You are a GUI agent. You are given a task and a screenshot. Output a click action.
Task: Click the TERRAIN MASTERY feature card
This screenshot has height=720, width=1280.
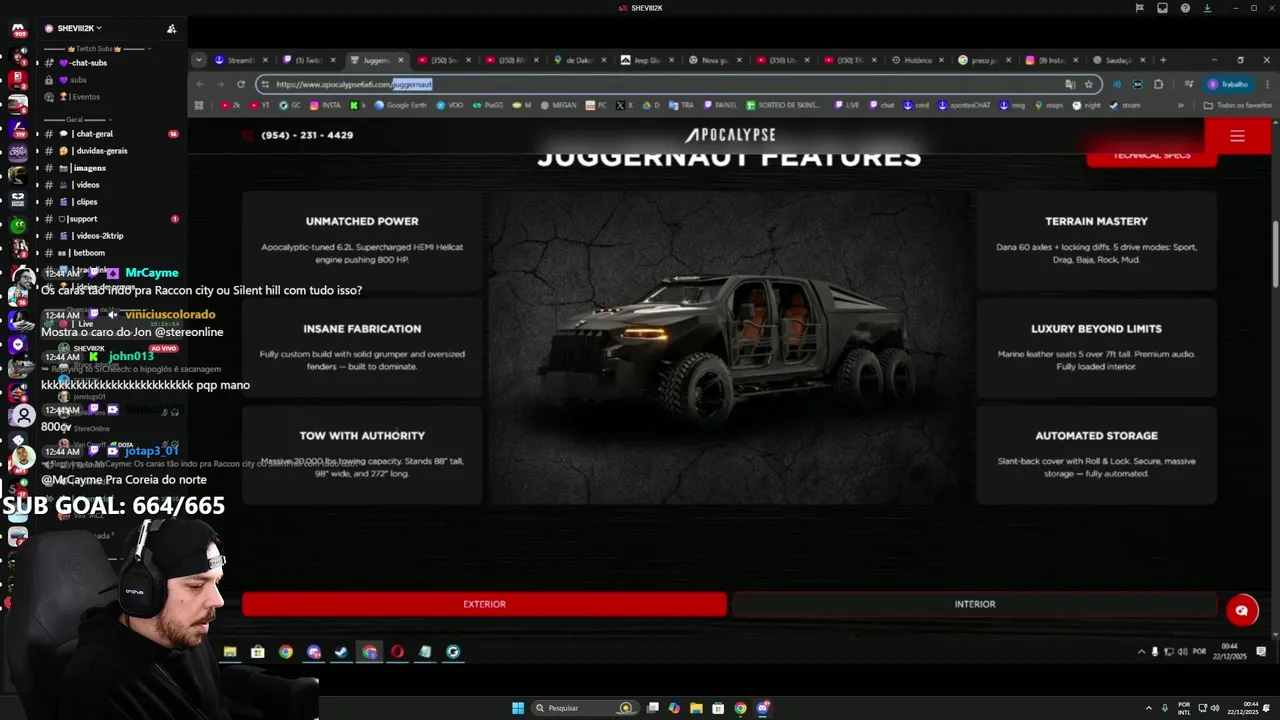point(1096,240)
